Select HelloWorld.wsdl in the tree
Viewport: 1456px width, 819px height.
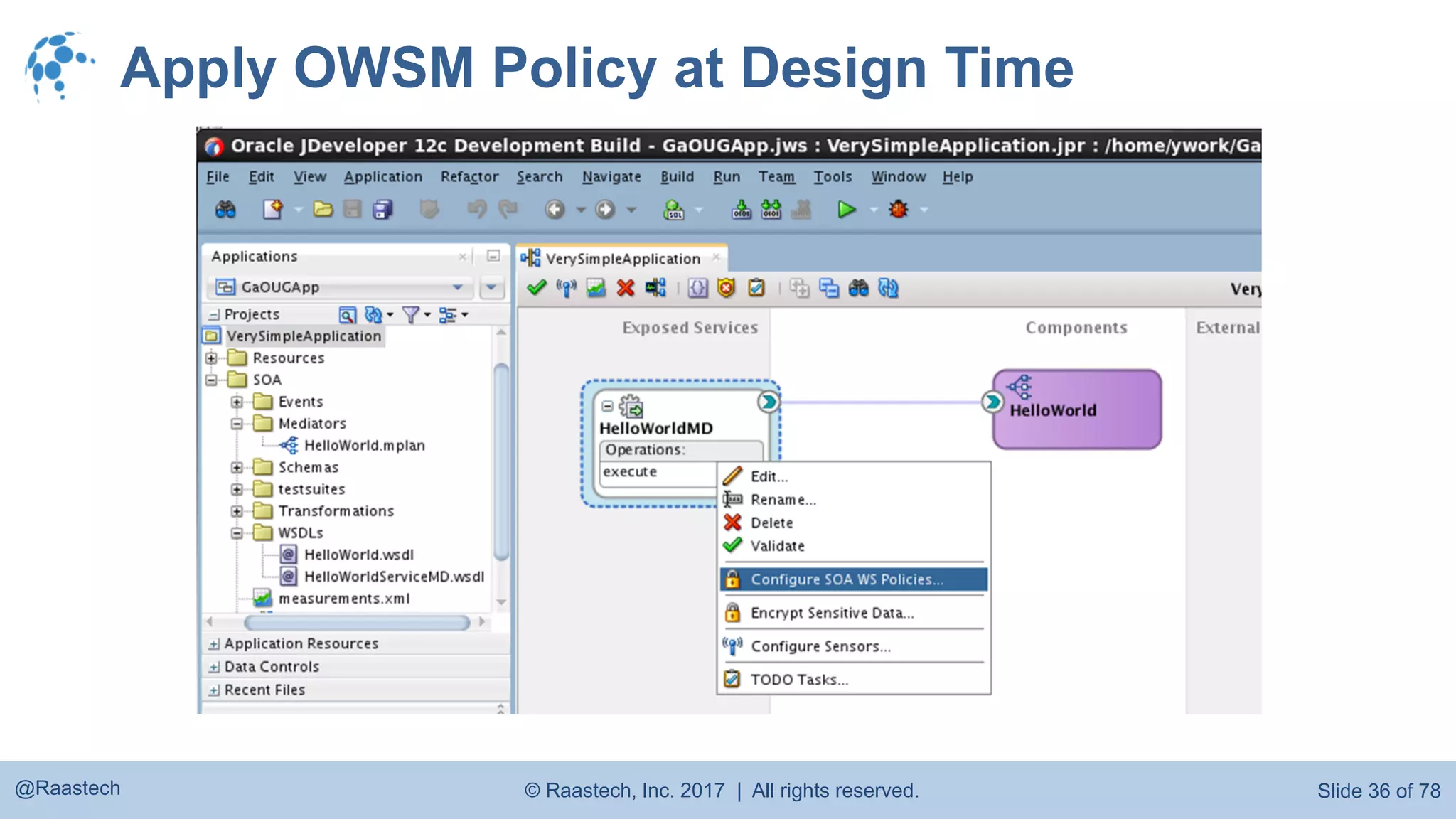tap(358, 555)
